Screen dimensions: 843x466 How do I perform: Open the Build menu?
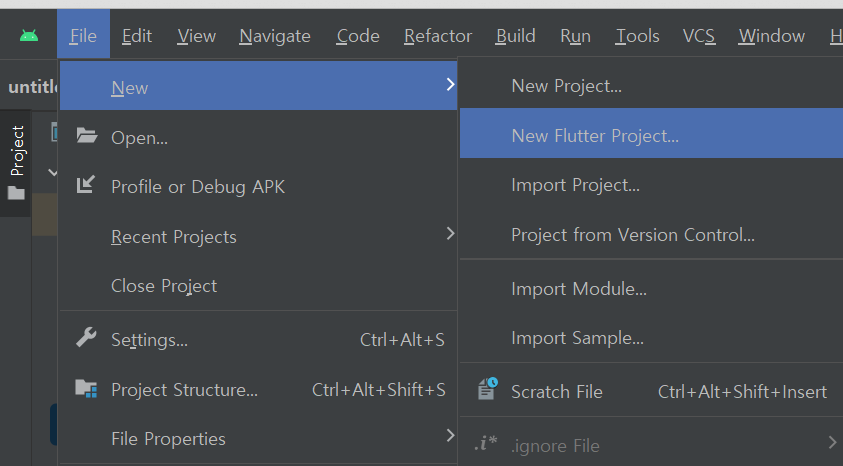click(x=515, y=36)
